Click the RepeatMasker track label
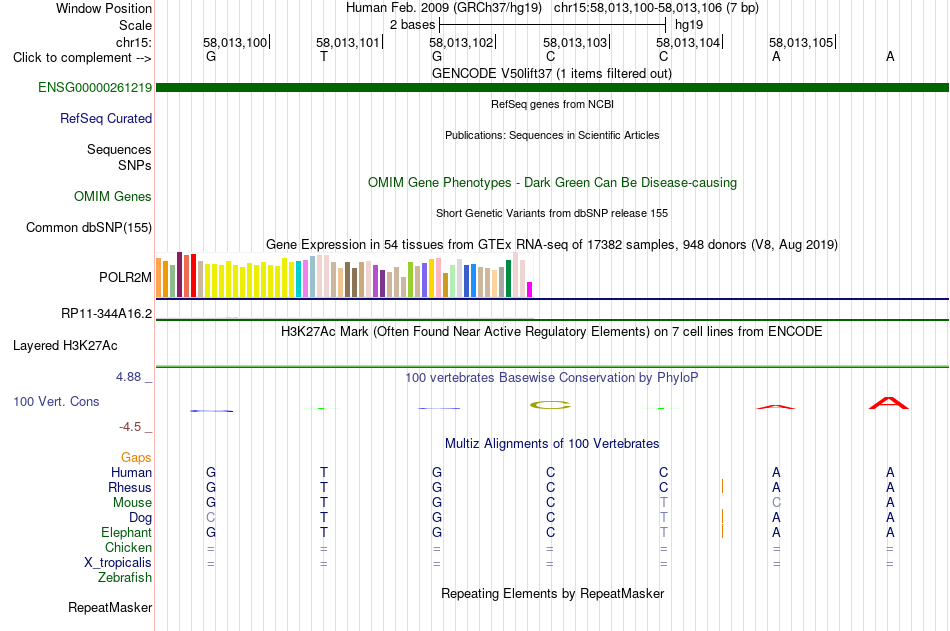The height and width of the screenshot is (631, 950). point(110,607)
